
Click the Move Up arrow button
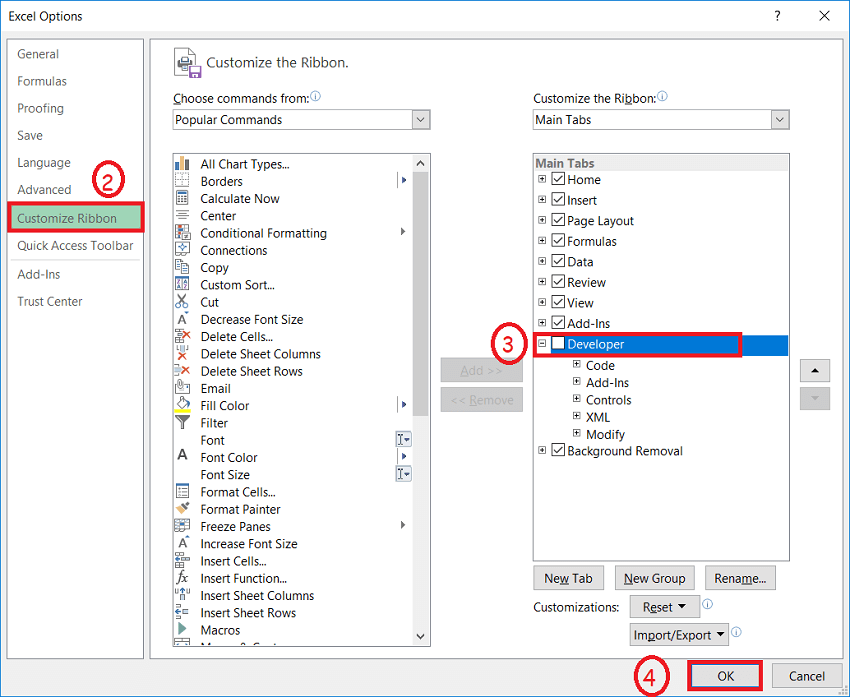pyautogui.click(x=814, y=371)
